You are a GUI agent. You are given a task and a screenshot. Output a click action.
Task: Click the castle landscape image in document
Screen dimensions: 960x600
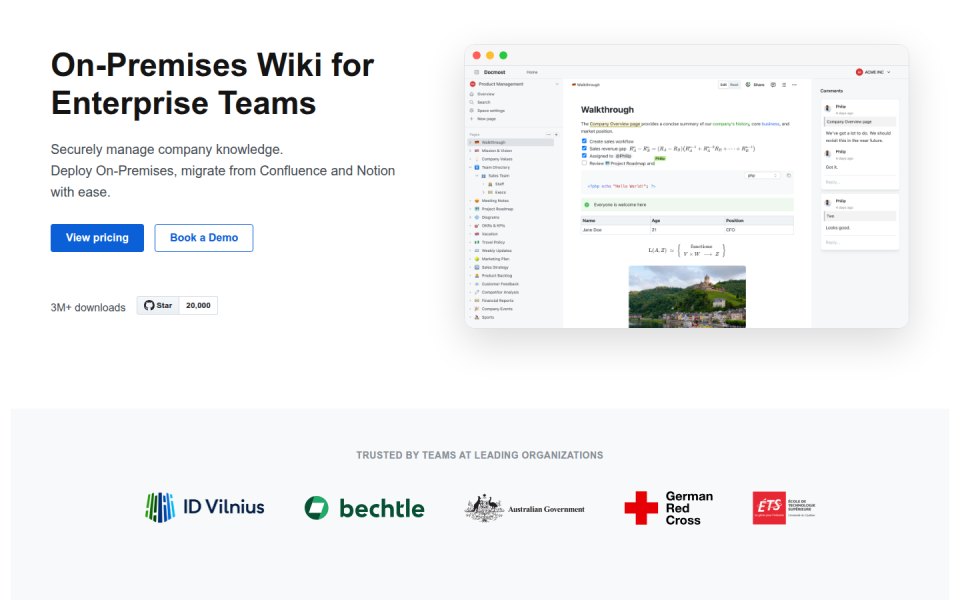pyautogui.click(x=687, y=297)
